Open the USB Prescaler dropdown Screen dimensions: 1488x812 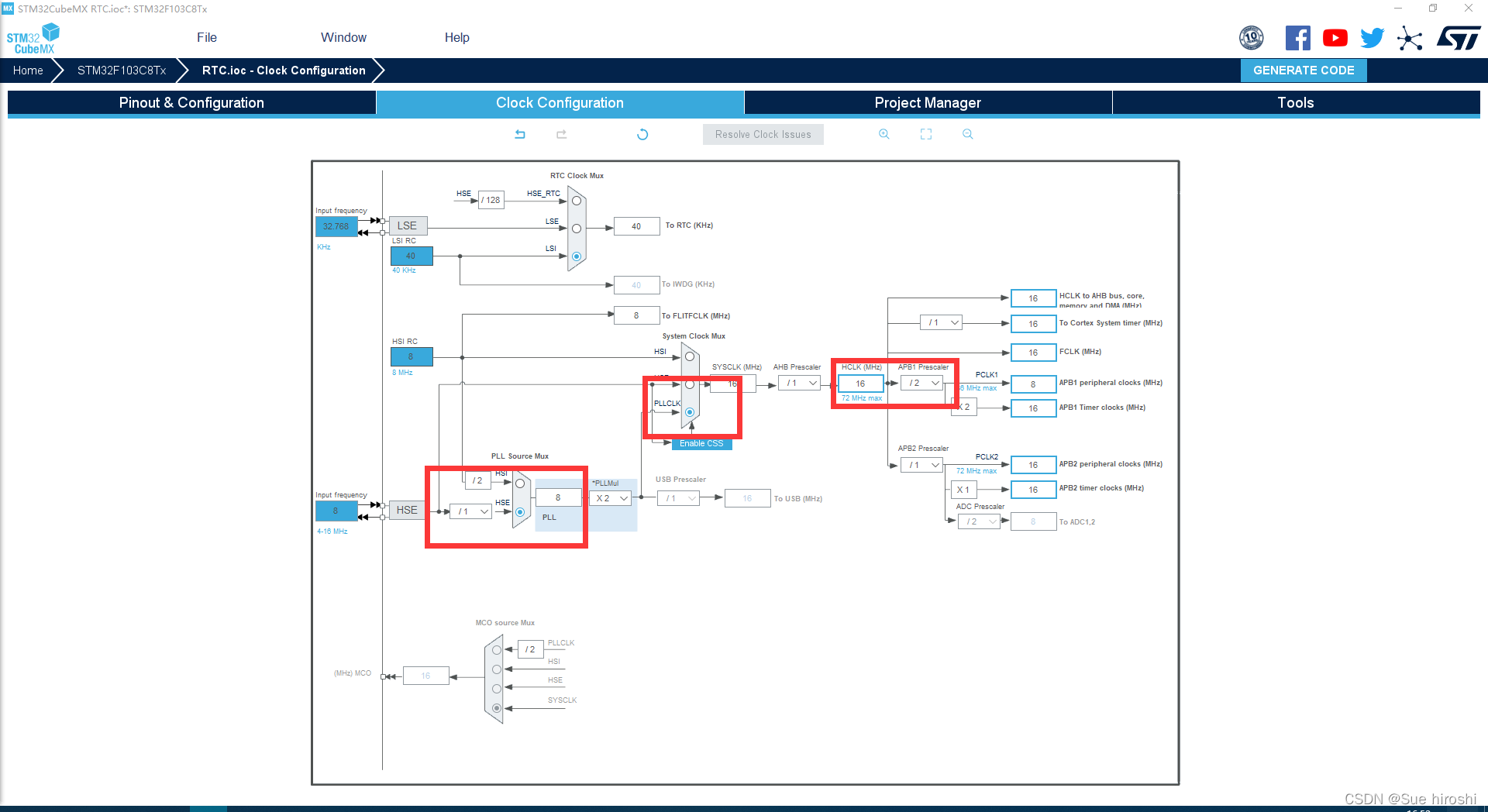(x=679, y=498)
